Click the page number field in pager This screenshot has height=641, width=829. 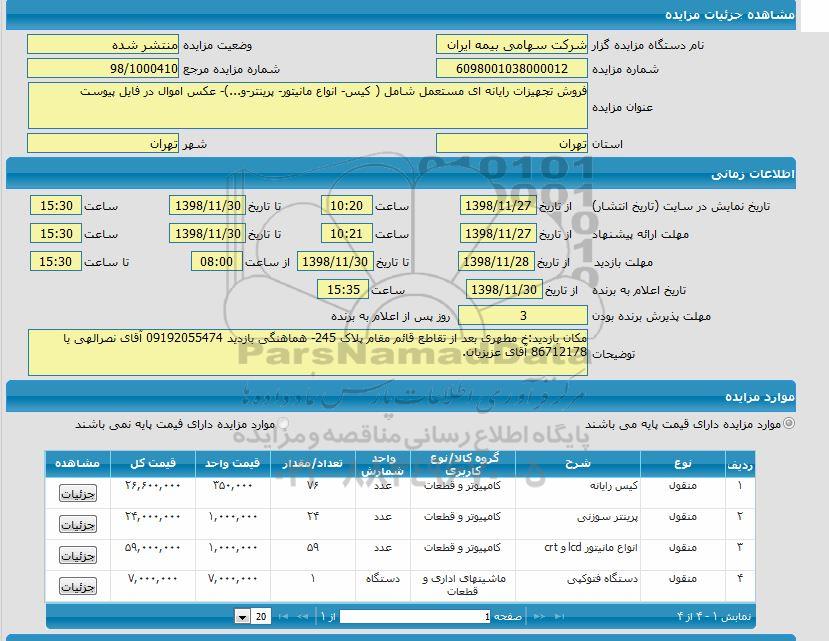tap(416, 617)
